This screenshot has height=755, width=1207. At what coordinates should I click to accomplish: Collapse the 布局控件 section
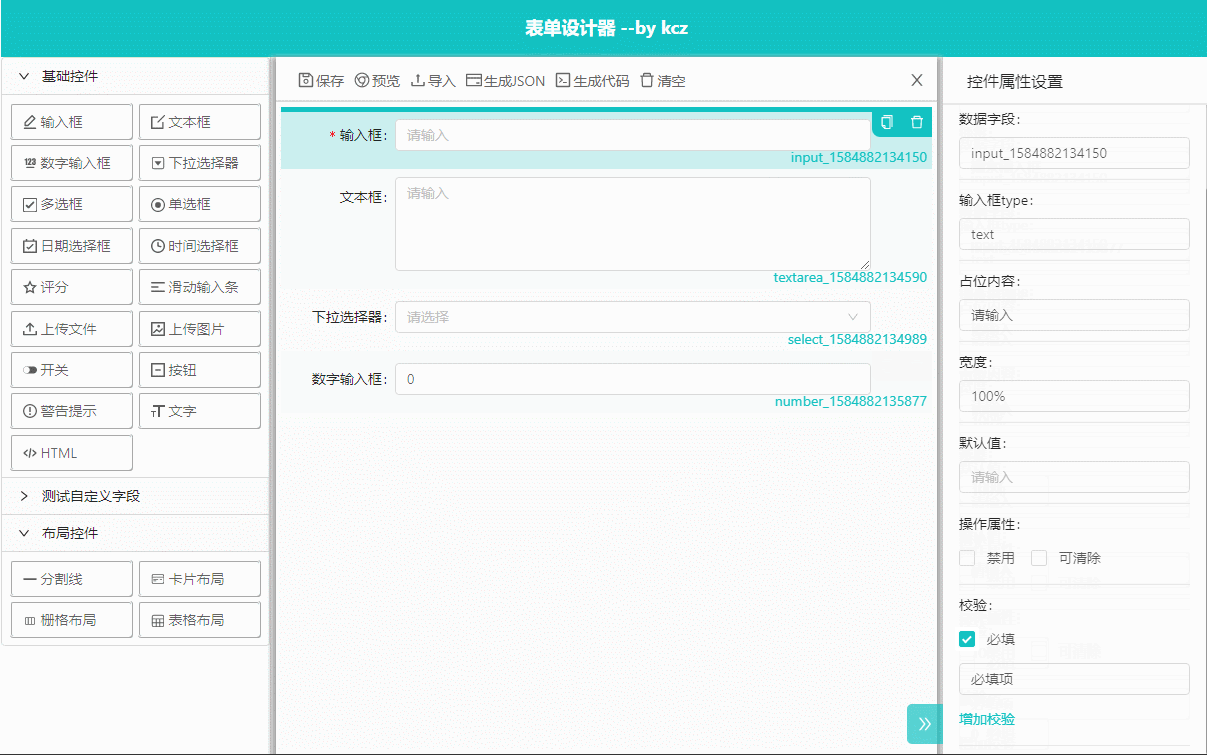[66, 533]
